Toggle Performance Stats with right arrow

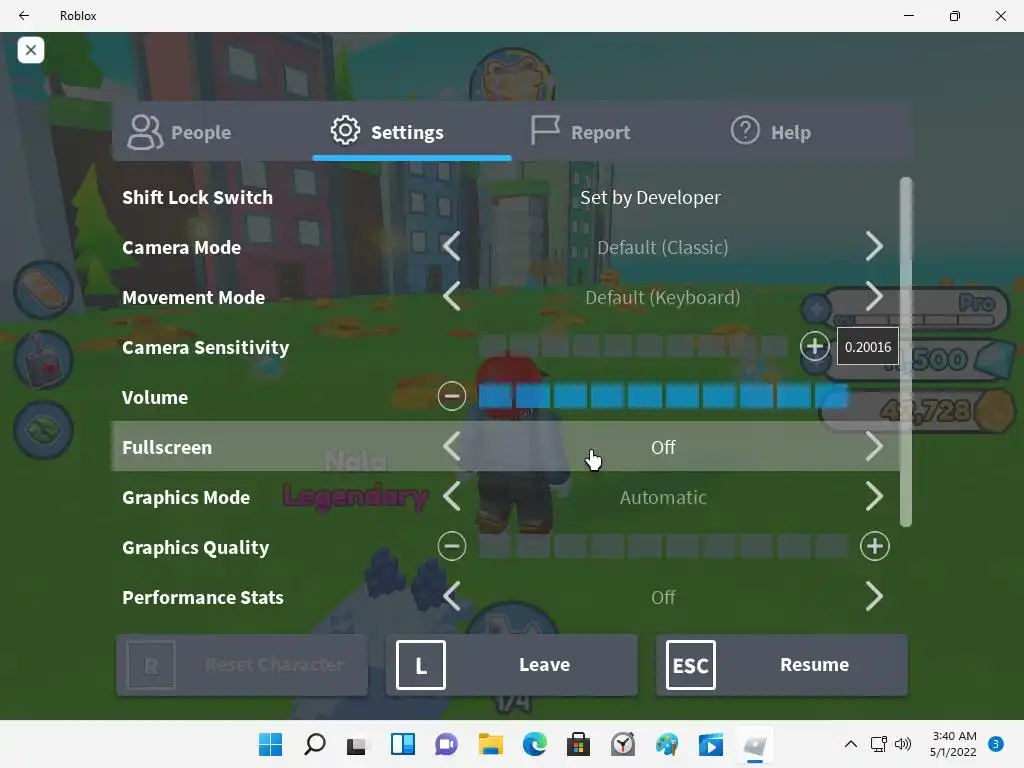coord(874,597)
